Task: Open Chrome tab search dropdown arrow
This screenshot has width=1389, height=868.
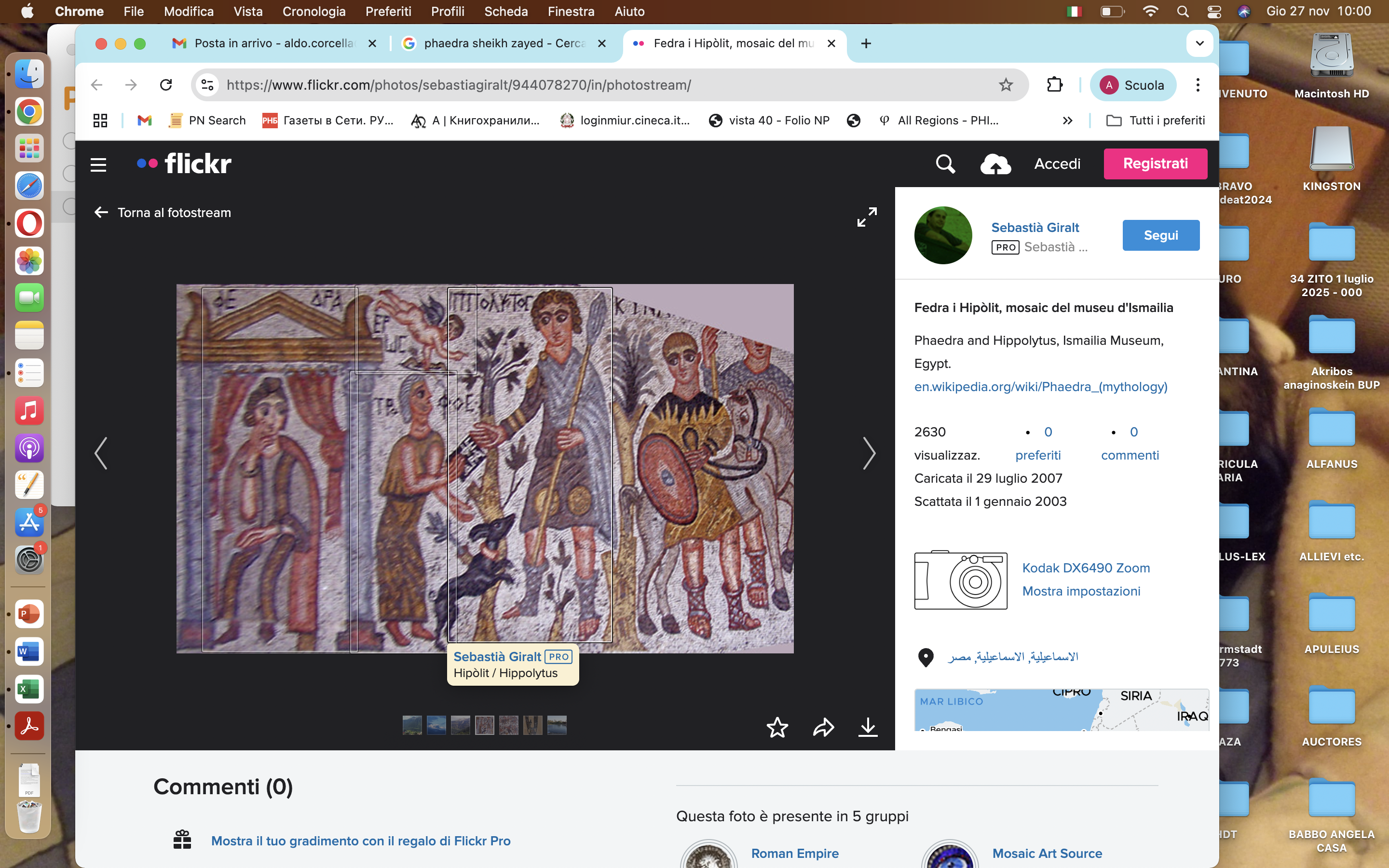Action: [x=1199, y=43]
